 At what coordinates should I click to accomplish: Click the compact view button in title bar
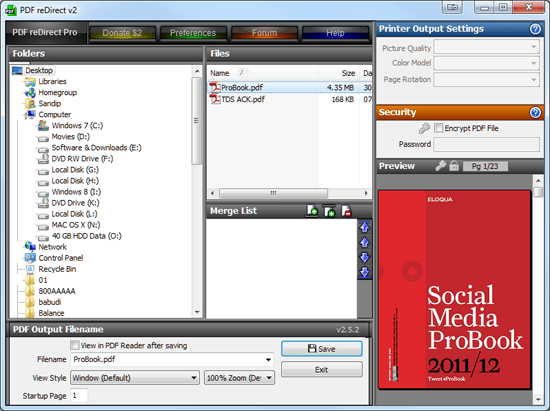[452, 7]
